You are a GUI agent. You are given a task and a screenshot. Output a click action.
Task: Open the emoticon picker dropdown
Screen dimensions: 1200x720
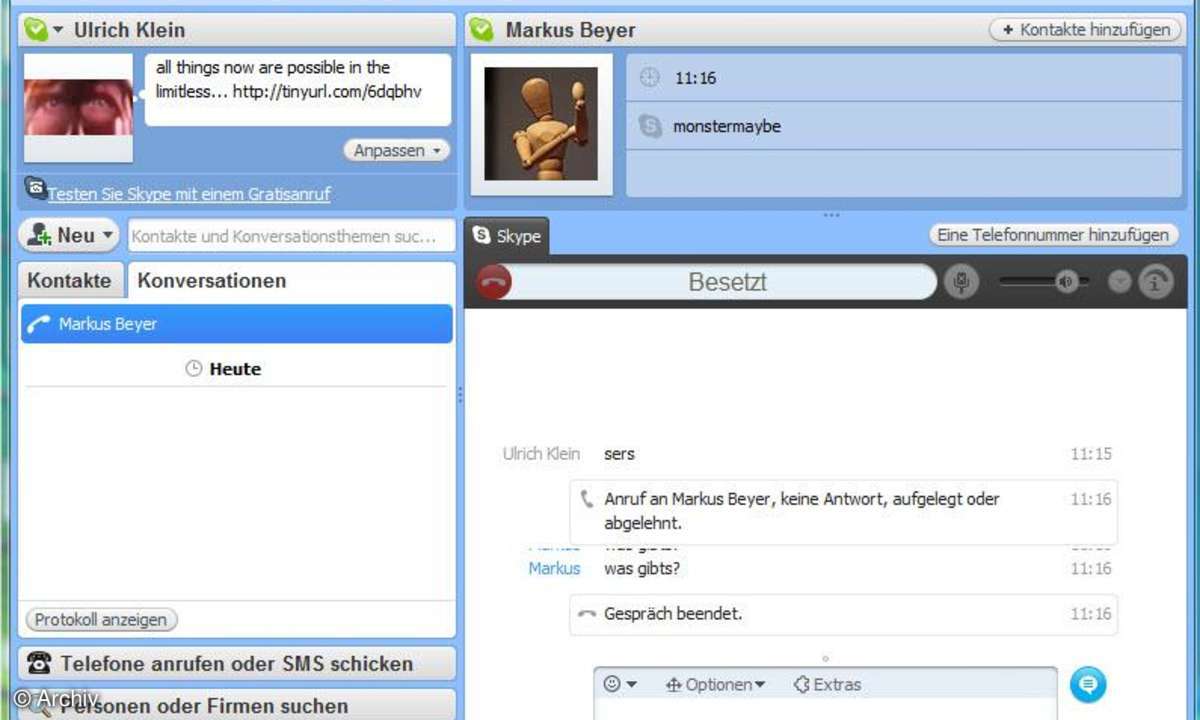[620, 685]
